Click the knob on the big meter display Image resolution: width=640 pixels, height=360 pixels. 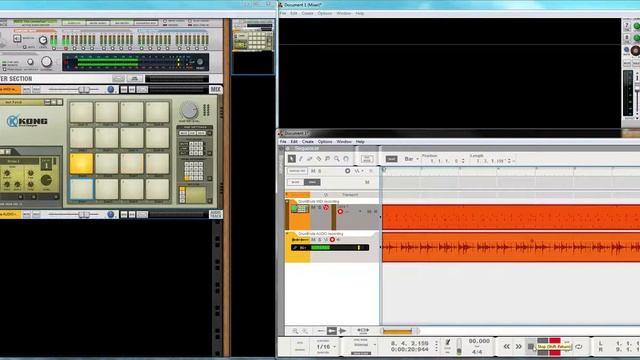point(200,62)
